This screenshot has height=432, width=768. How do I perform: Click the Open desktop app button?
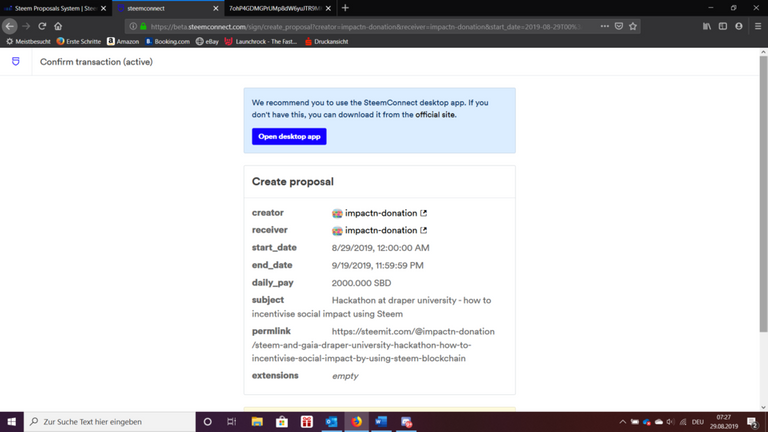tap(289, 137)
